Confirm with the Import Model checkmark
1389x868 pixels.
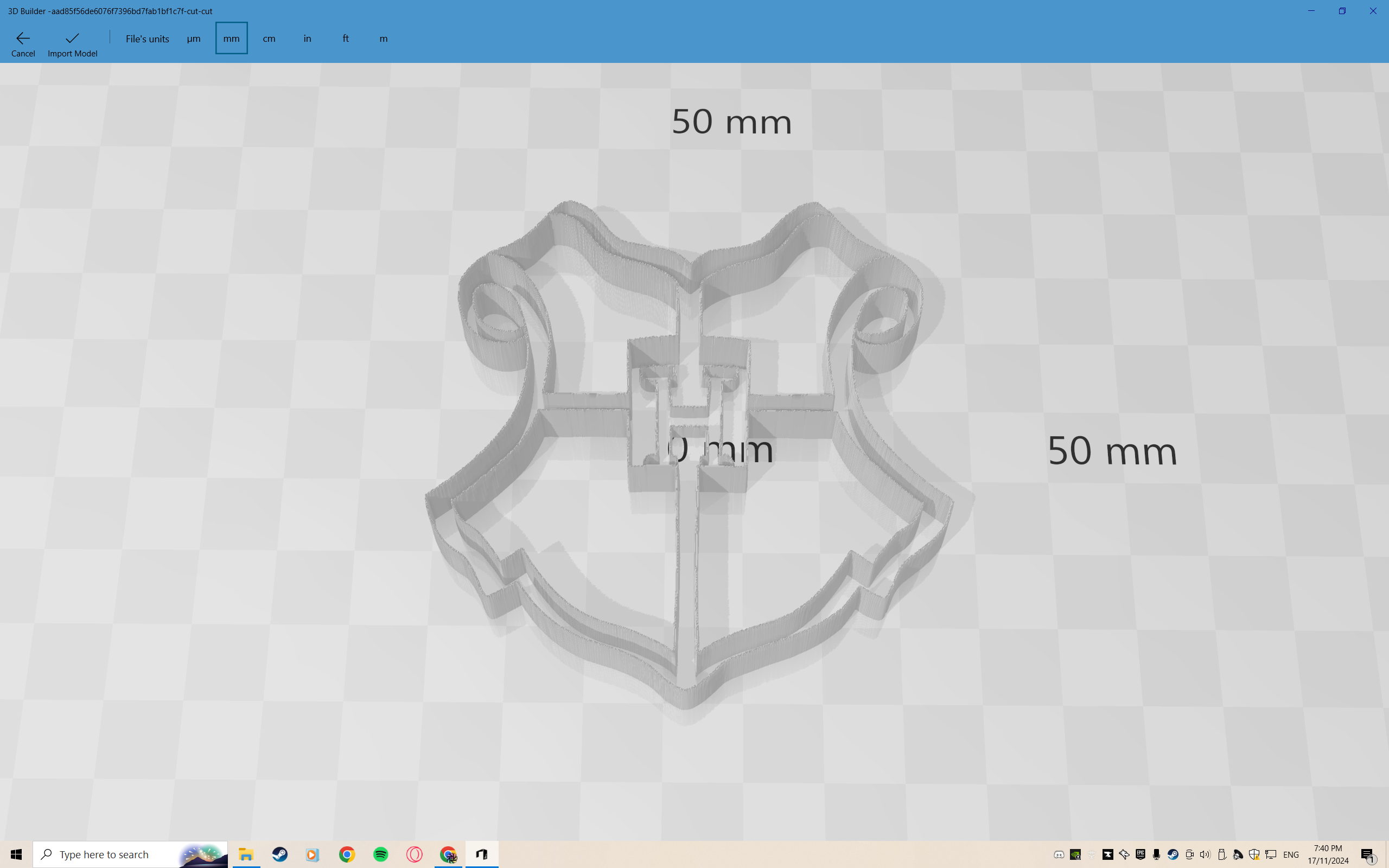click(x=72, y=43)
